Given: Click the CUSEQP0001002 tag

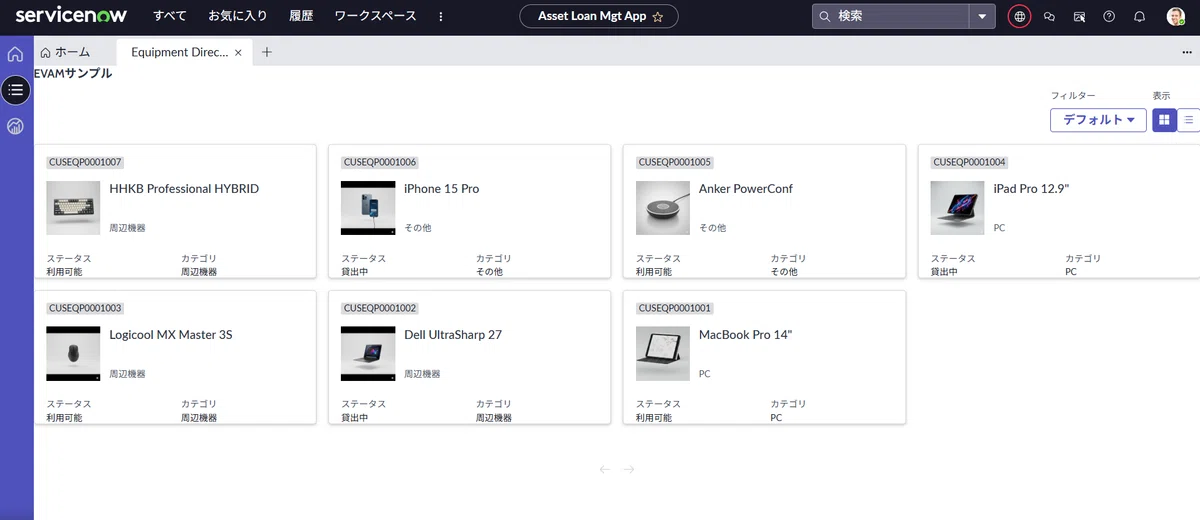Looking at the screenshot, I should tap(380, 308).
